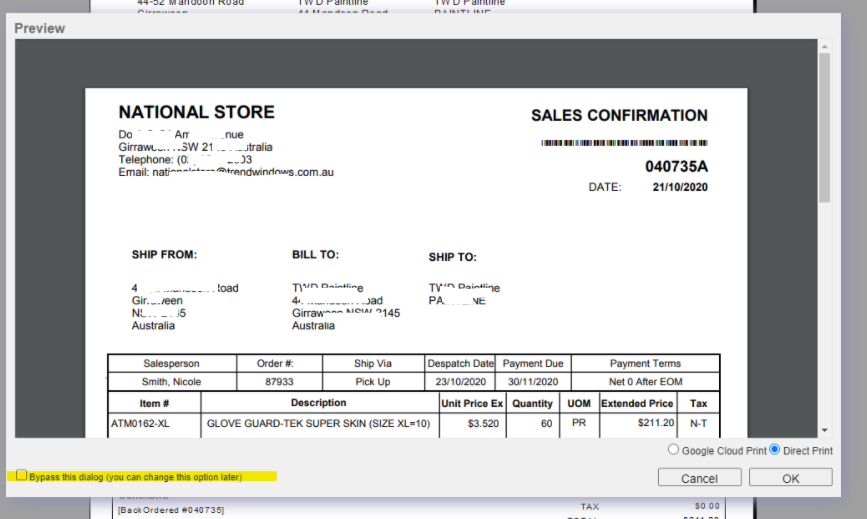
Task: Click the Extended Price column header
Action: 637,403
